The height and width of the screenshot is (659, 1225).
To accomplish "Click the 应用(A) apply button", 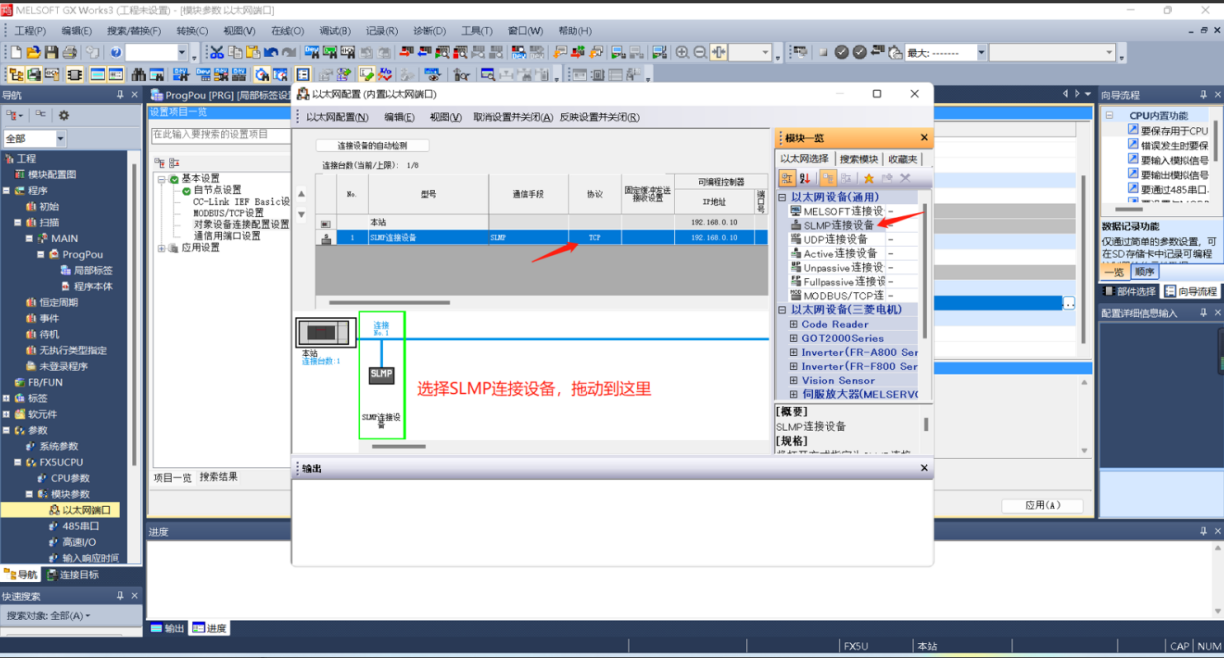I will (x=1042, y=505).
